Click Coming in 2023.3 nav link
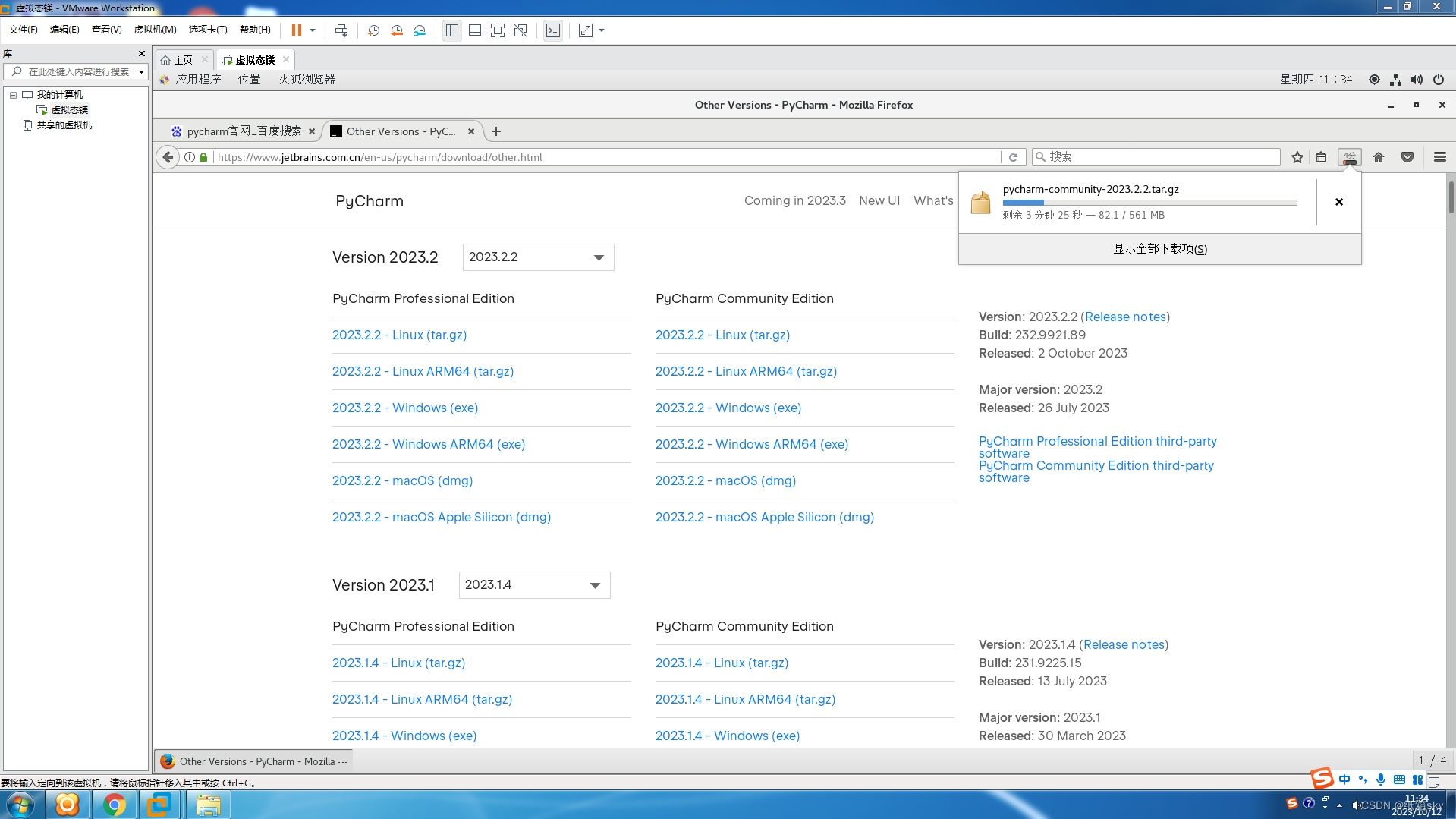 [794, 200]
